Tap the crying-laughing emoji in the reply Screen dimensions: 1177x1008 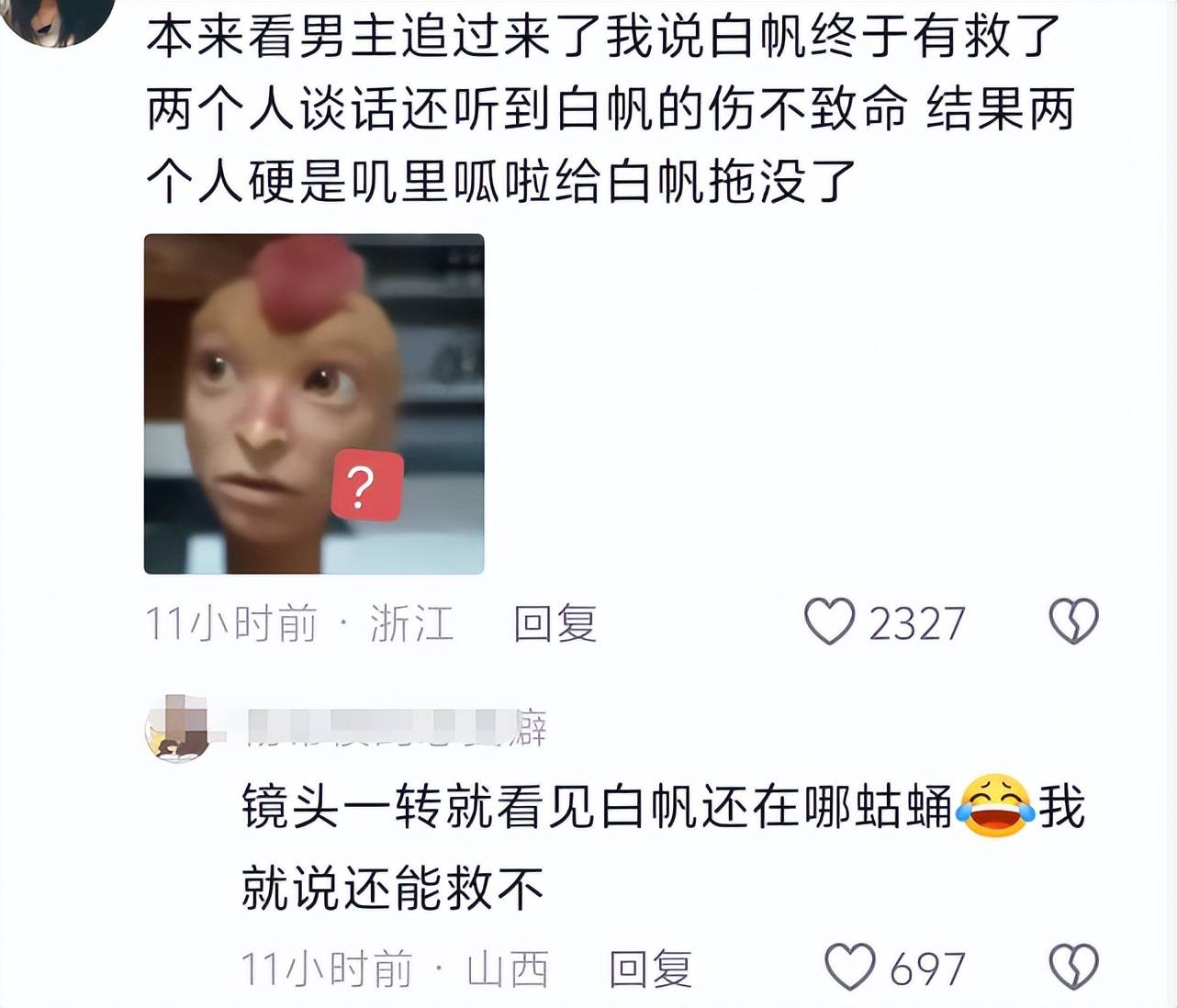click(x=995, y=807)
